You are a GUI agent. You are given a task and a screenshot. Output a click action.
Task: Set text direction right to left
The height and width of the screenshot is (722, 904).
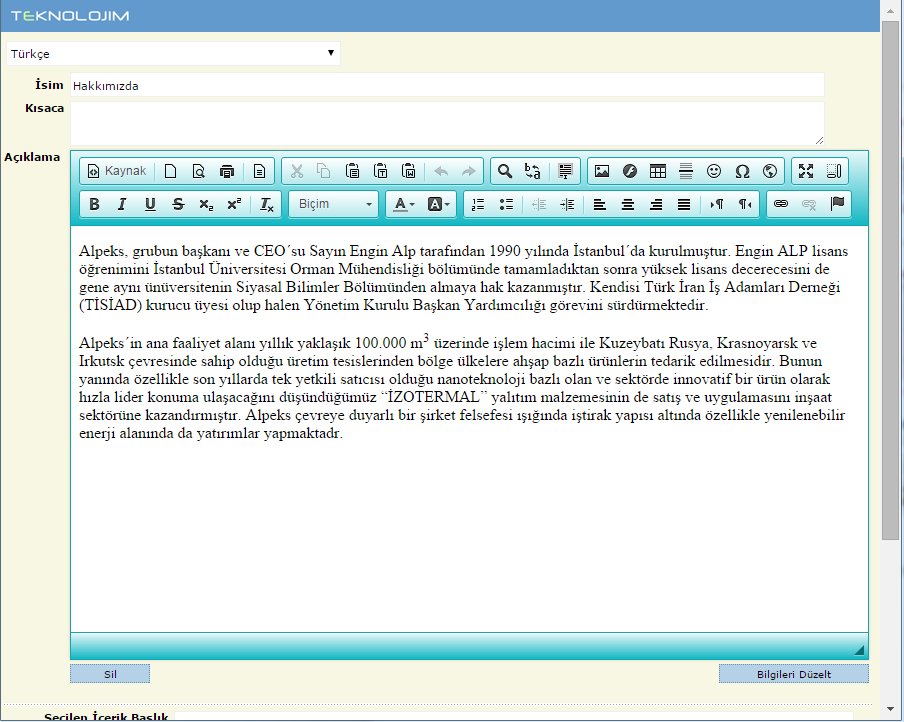click(x=745, y=204)
